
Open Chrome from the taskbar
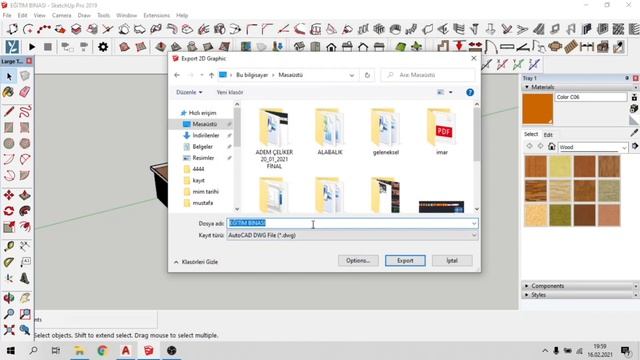[x=102, y=351]
